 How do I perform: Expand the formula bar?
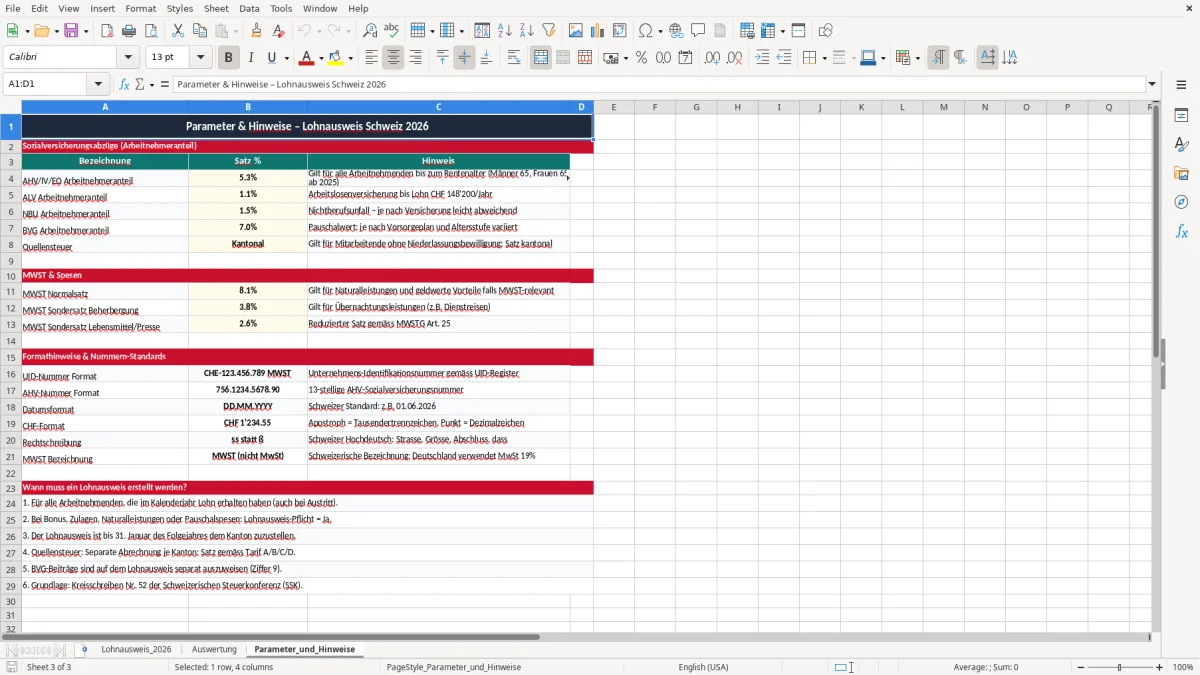1153,85
